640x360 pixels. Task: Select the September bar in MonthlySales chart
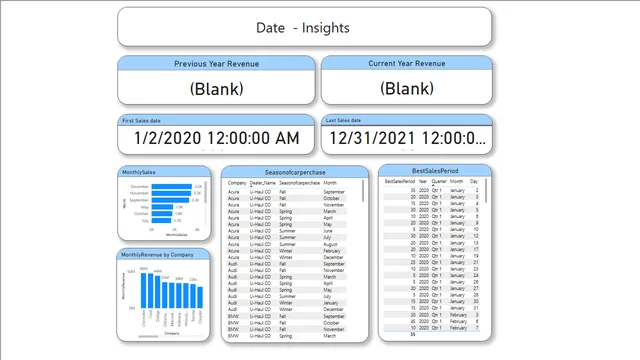170,200
